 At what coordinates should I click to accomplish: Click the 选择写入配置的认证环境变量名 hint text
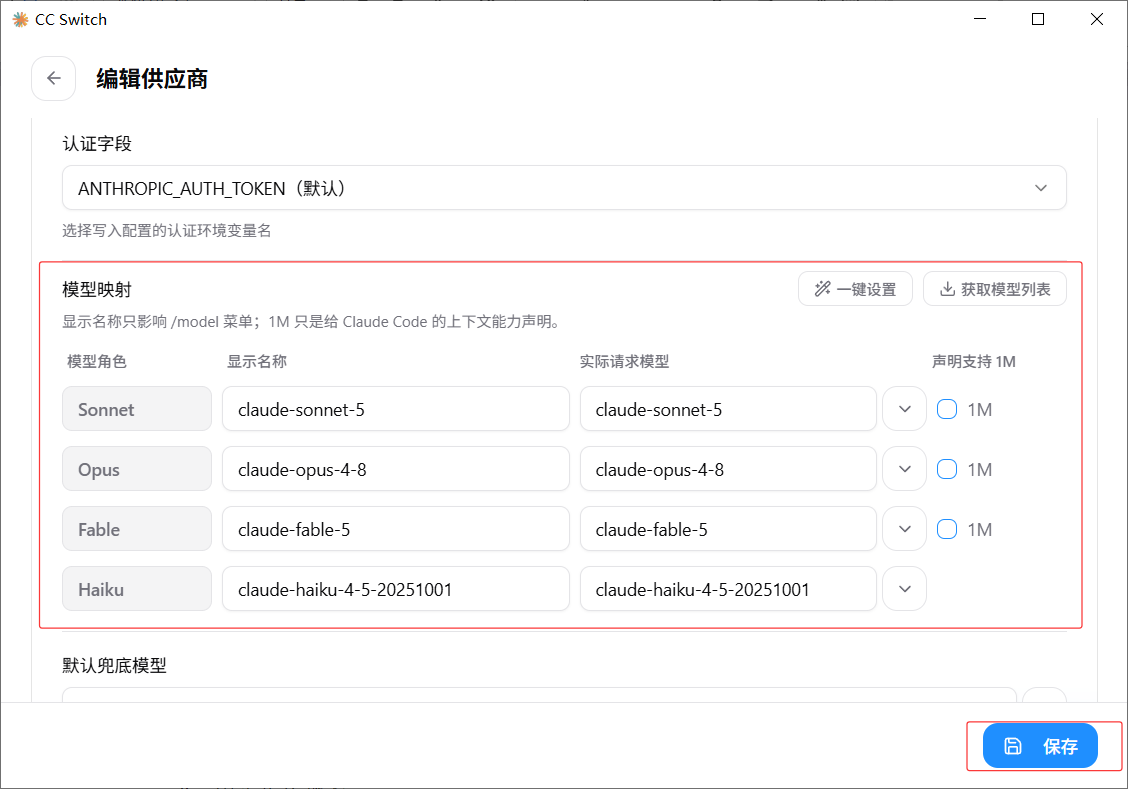click(167, 231)
